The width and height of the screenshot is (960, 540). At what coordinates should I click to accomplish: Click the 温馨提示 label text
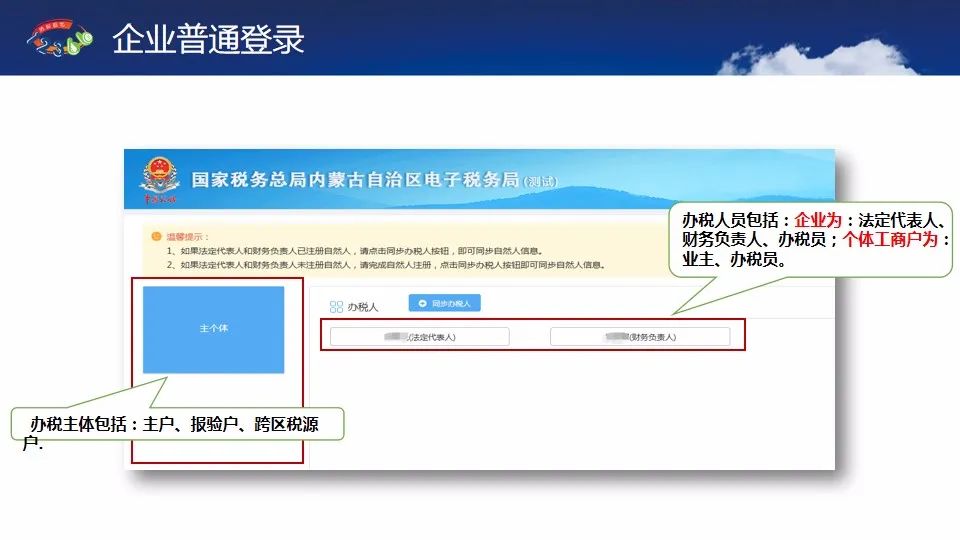[x=187, y=237]
